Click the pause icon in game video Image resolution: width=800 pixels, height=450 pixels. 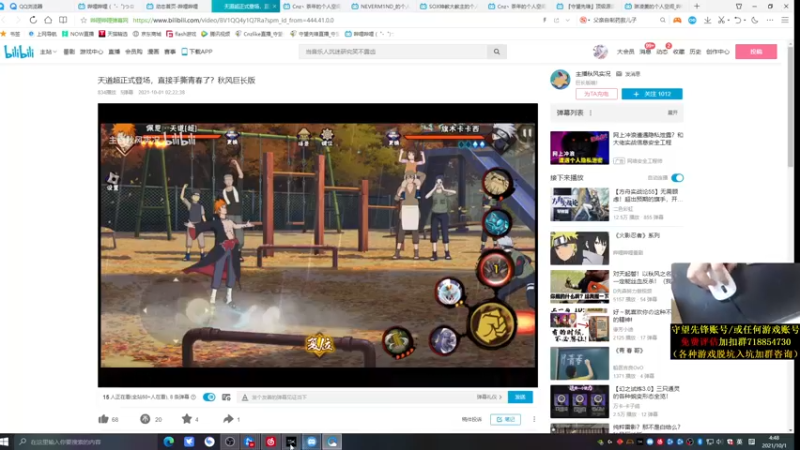click(527, 133)
